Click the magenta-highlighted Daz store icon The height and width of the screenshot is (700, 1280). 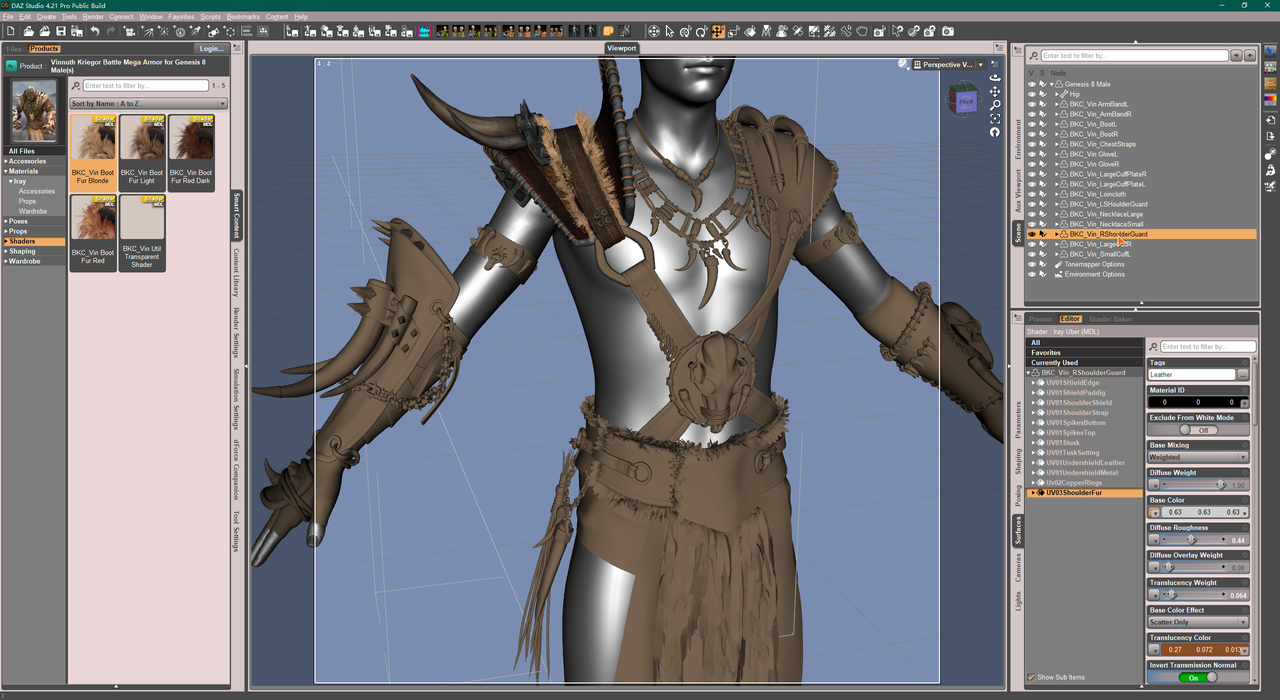pos(425,31)
